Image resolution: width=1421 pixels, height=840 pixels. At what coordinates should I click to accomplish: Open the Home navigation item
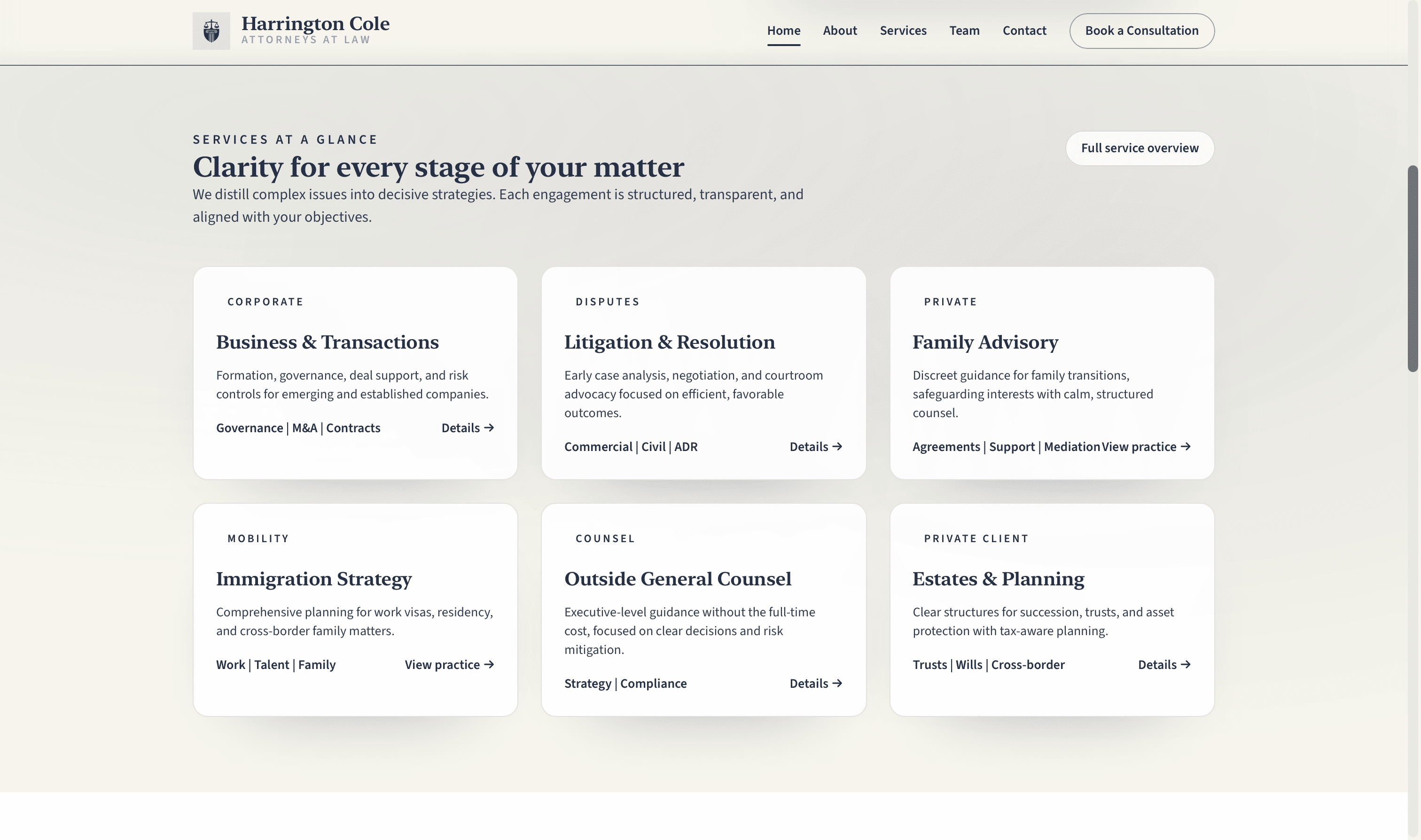[783, 31]
